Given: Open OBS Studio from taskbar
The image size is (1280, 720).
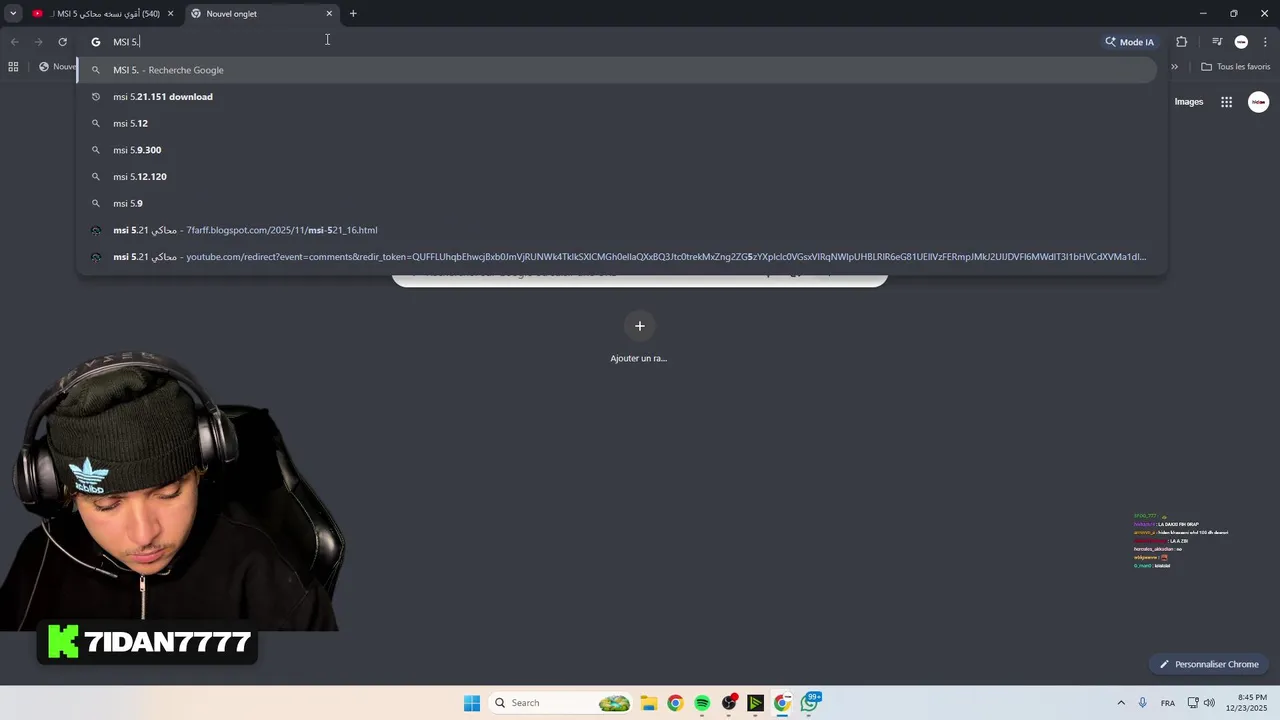Looking at the screenshot, I should click(729, 703).
